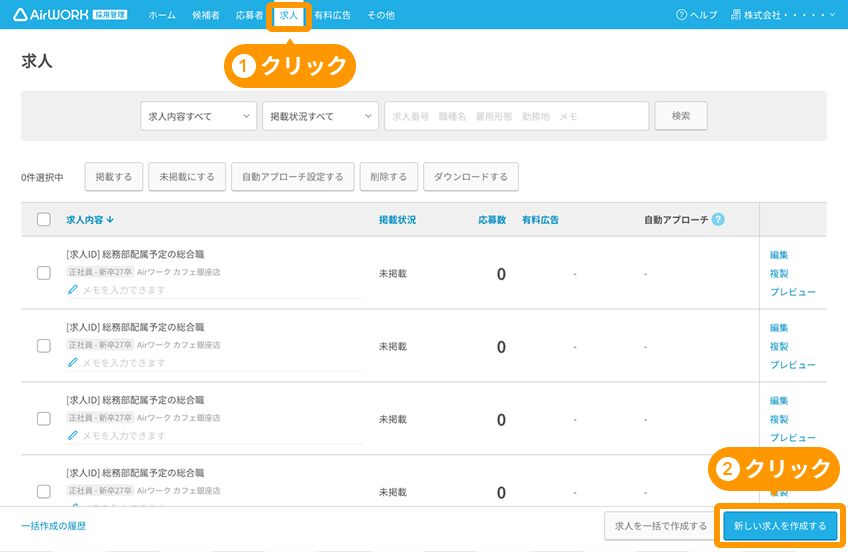Screen dimensions: 848x552
Task: Check the fourth job listing checkbox
Action: click(x=44, y=491)
